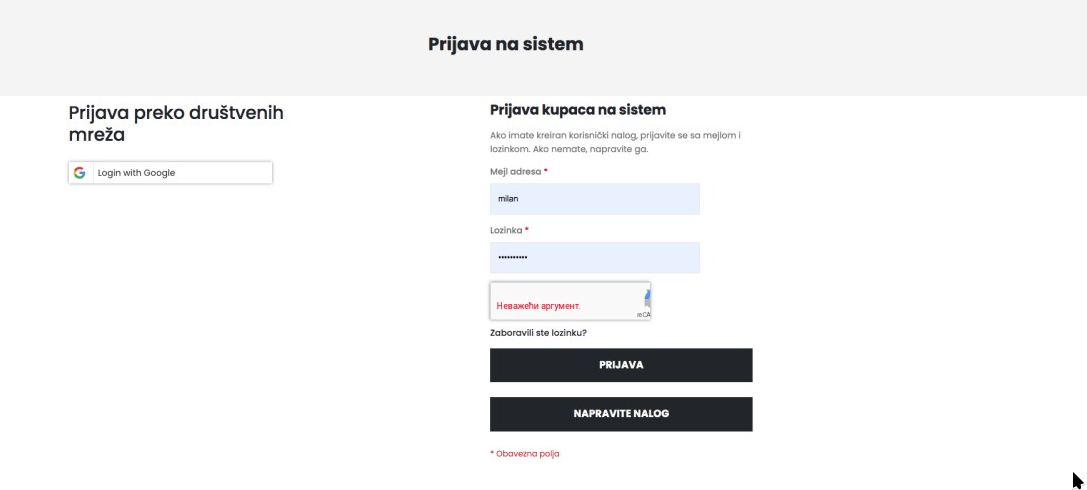Click the red asterisk beside Mejl adresa
1087x490 pixels.
coord(546,172)
